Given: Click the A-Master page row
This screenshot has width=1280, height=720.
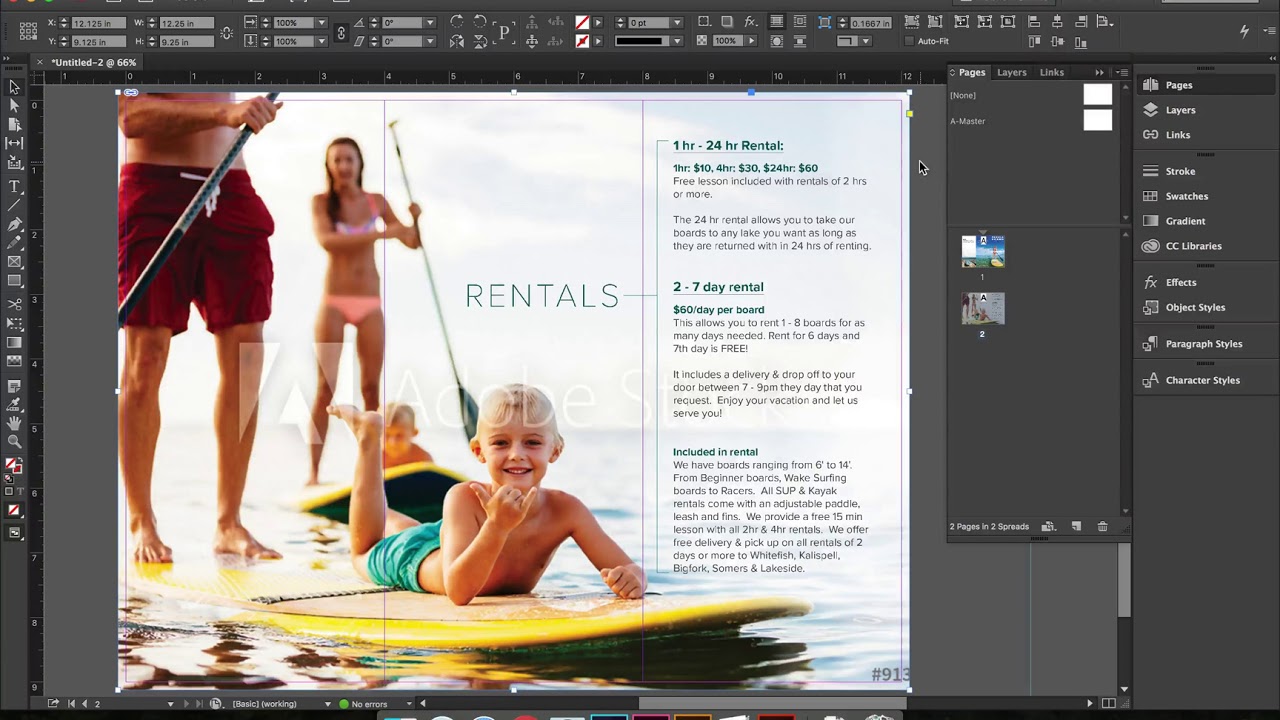Looking at the screenshot, I should tap(1030, 121).
